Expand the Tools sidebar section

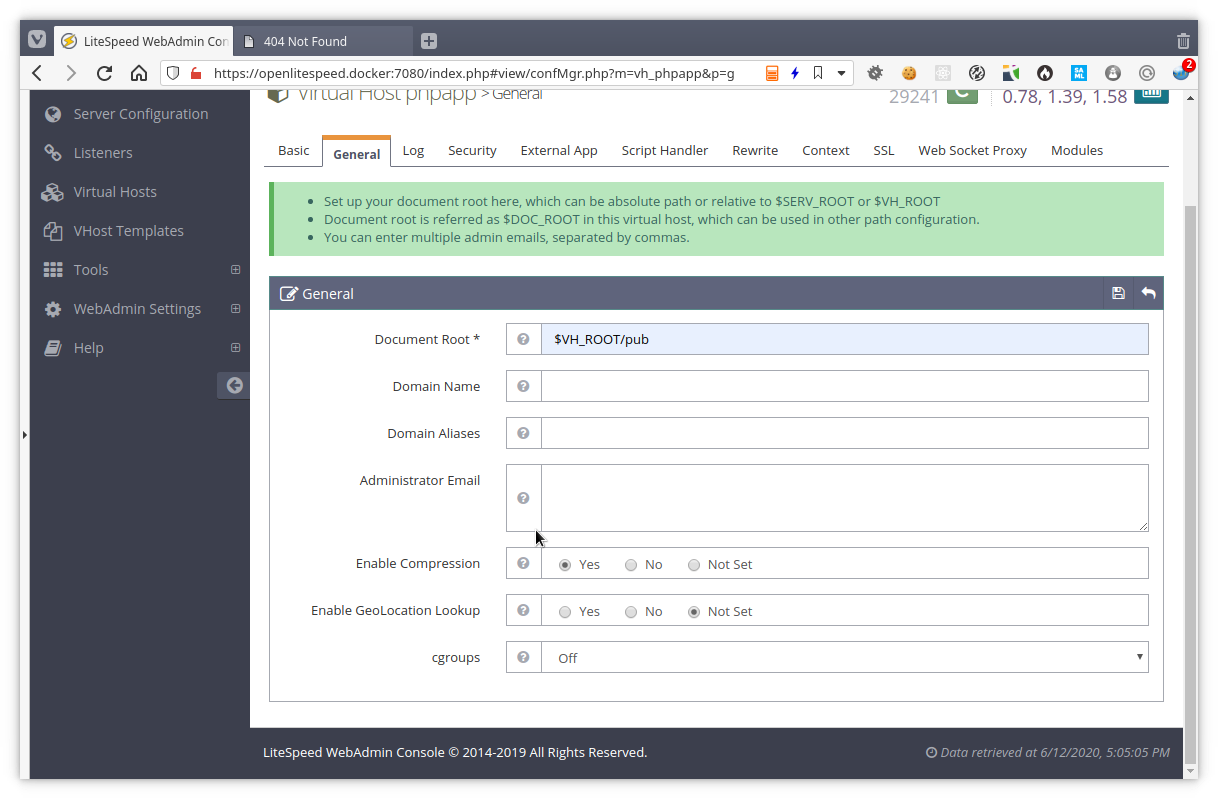[90, 269]
